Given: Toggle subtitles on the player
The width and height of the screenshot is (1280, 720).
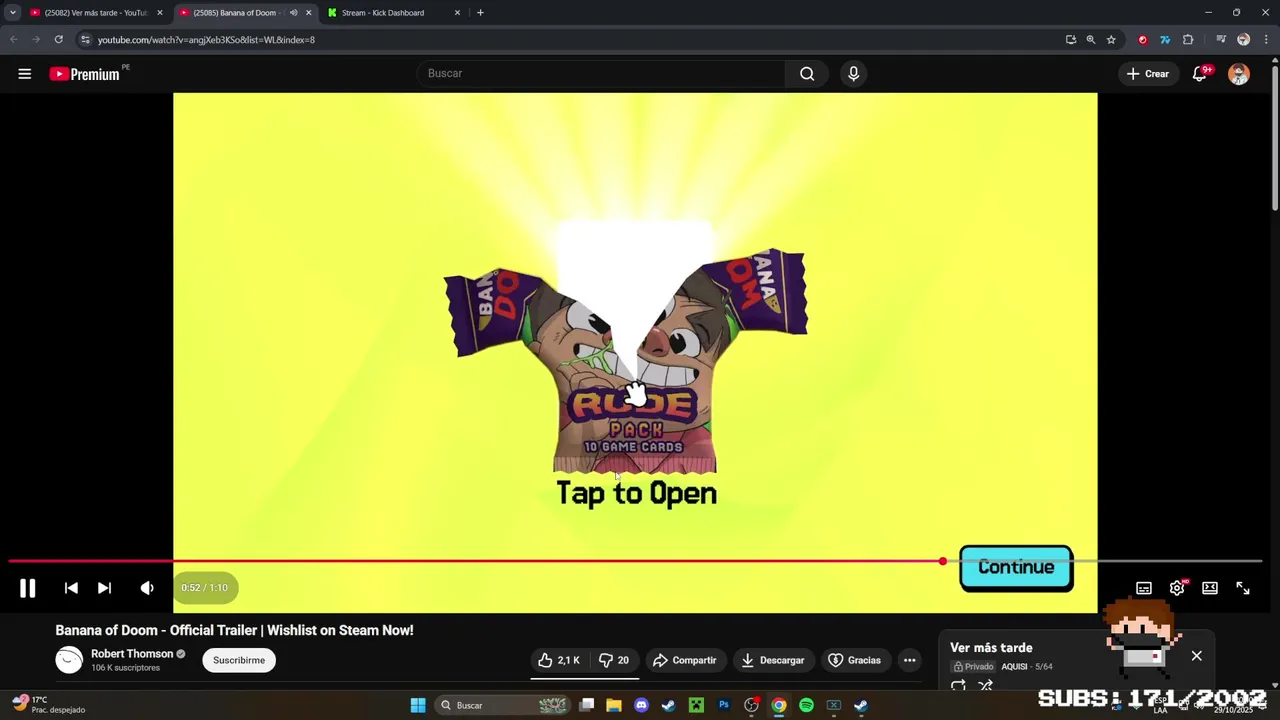Looking at the screenshot, I should pos(1144,588).
